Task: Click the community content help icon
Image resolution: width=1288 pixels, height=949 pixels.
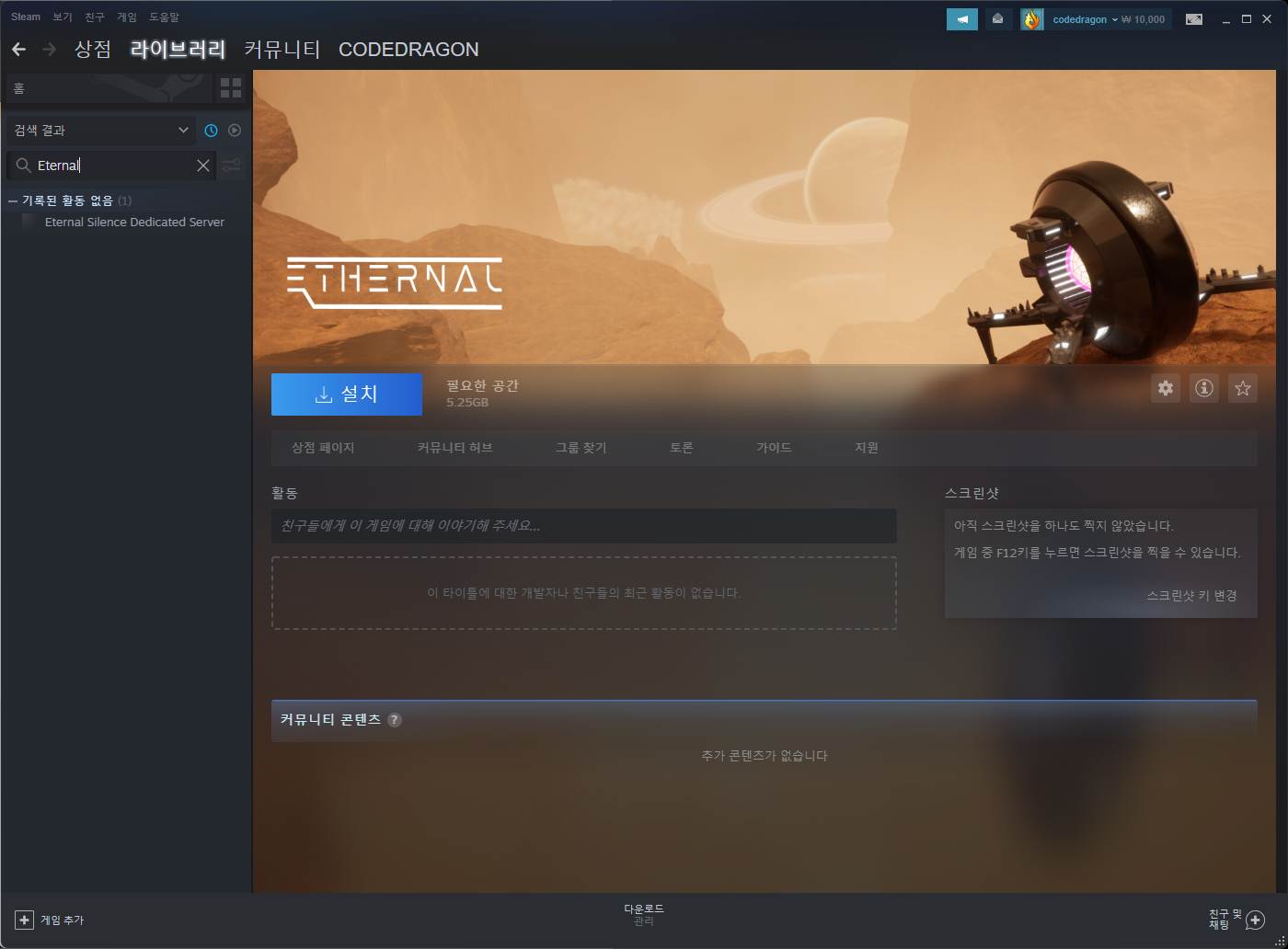Action: coord(395,720)
